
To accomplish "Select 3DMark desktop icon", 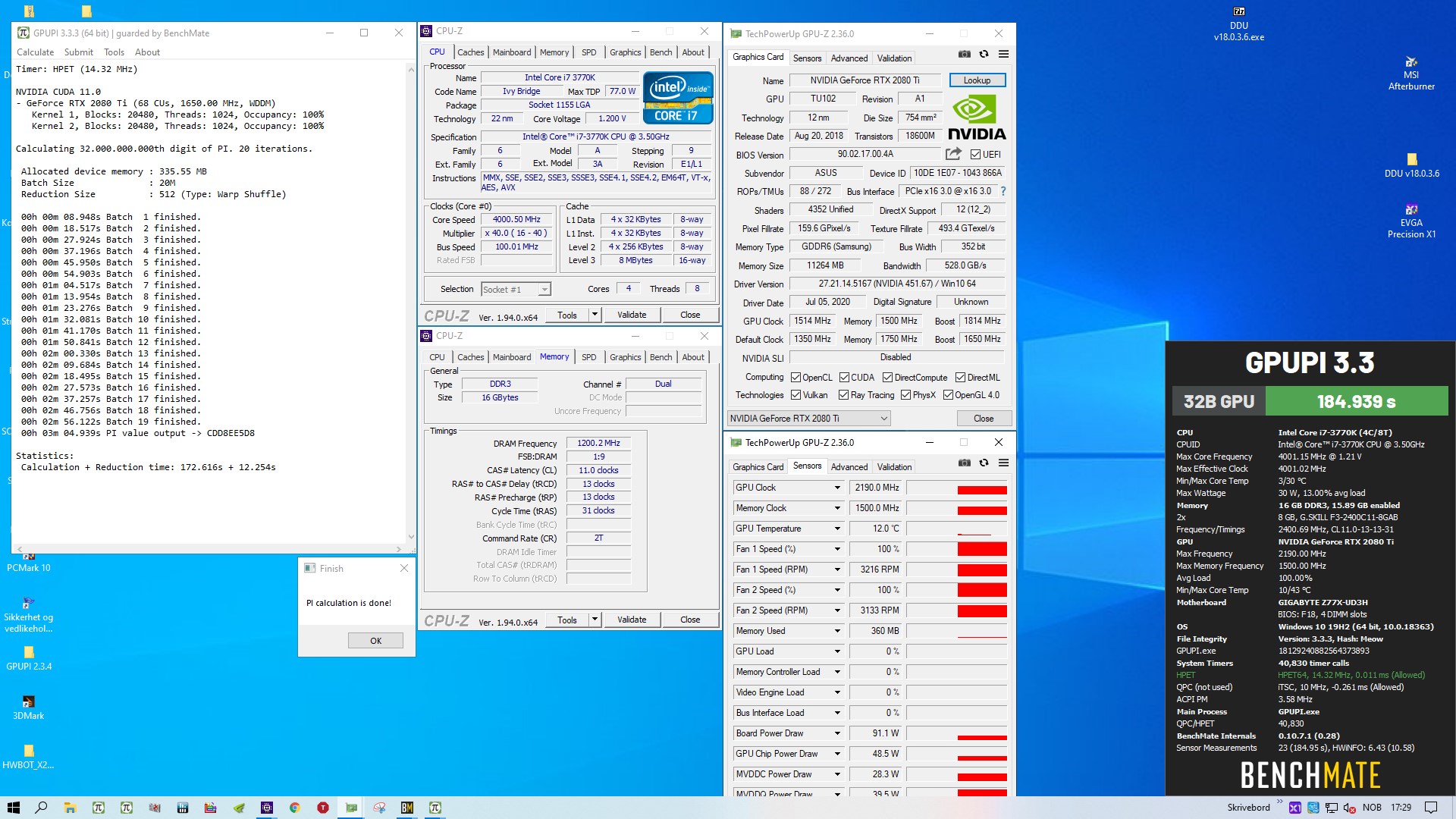I will click(29, 708).
